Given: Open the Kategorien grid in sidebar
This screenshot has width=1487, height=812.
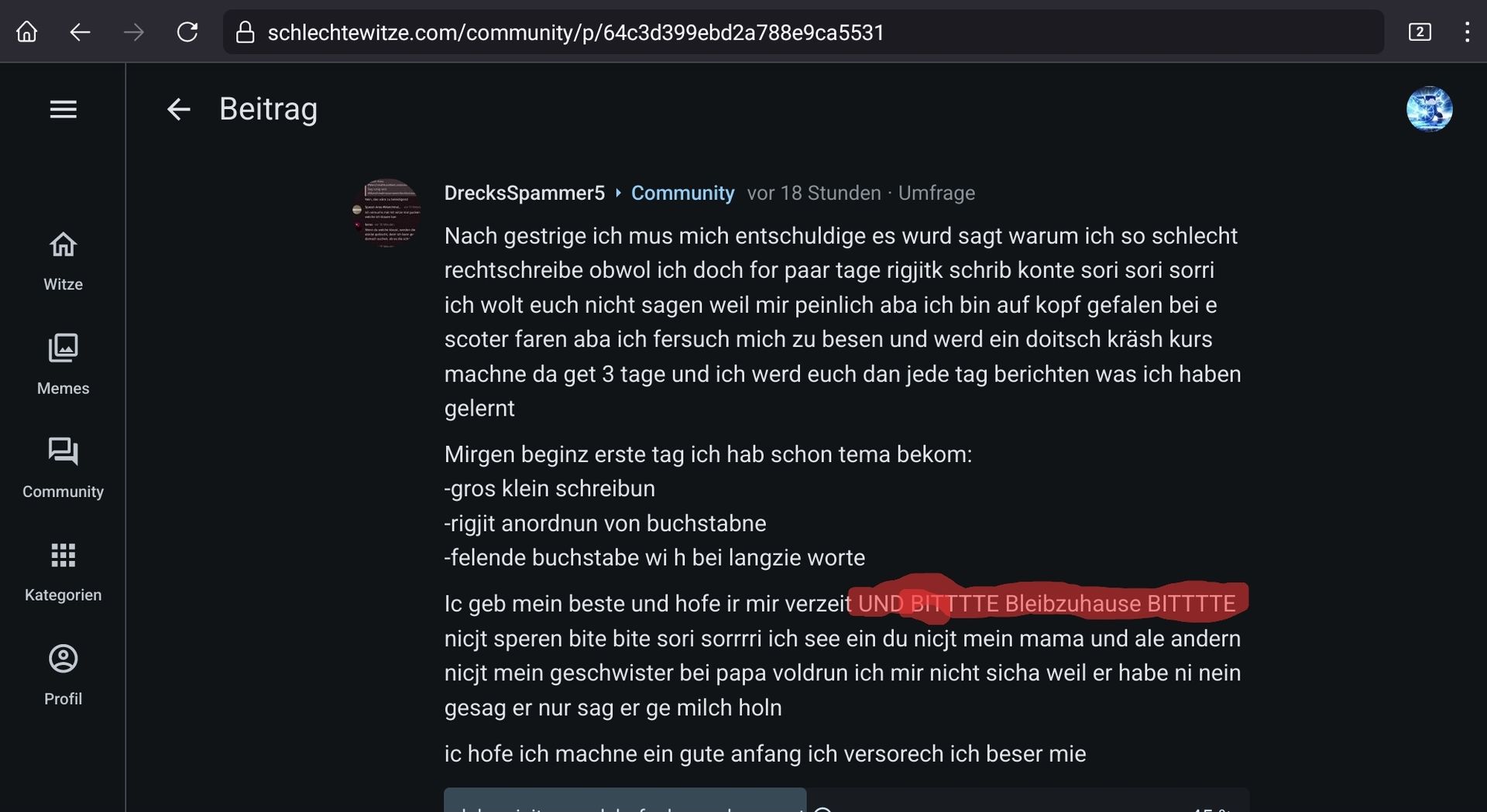Looking at the screenshot, I should pyautogui.click(x=63, y=572).
